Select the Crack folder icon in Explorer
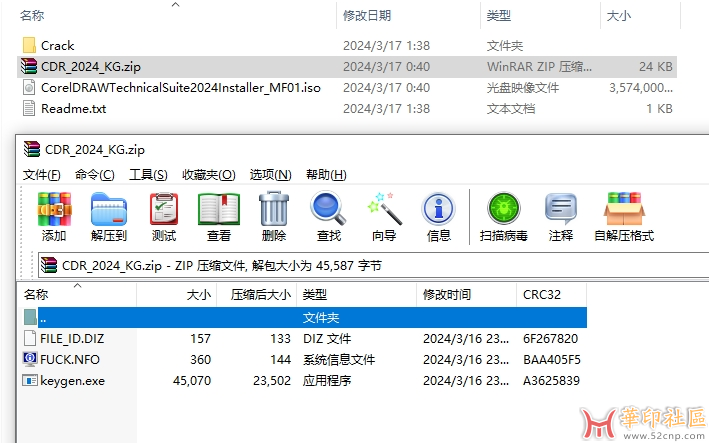 tap(29, 45)
